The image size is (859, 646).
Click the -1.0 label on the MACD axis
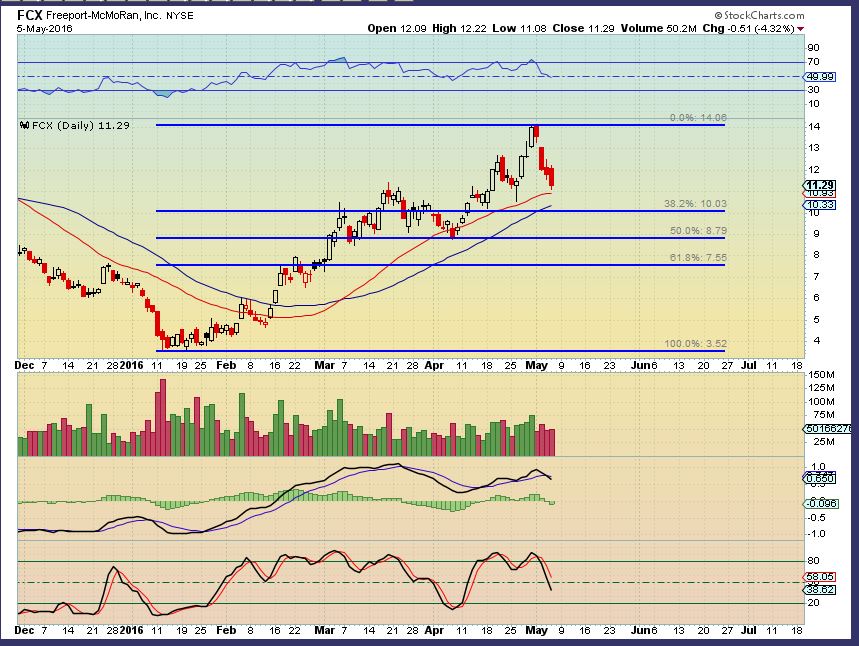(x=815, y=534)
